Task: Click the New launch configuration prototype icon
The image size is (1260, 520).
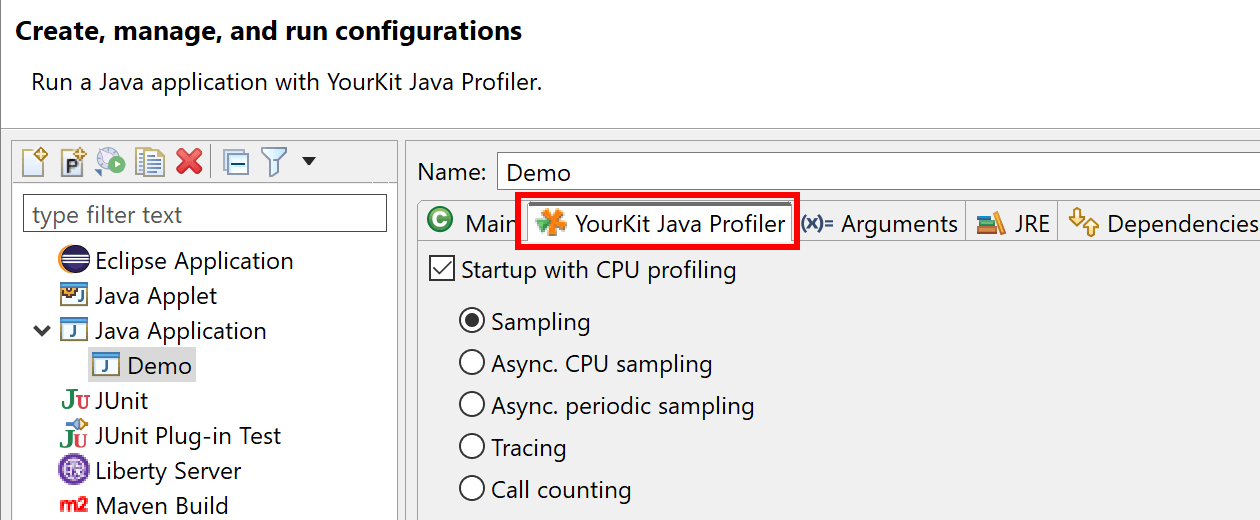Action: point(73,161)
